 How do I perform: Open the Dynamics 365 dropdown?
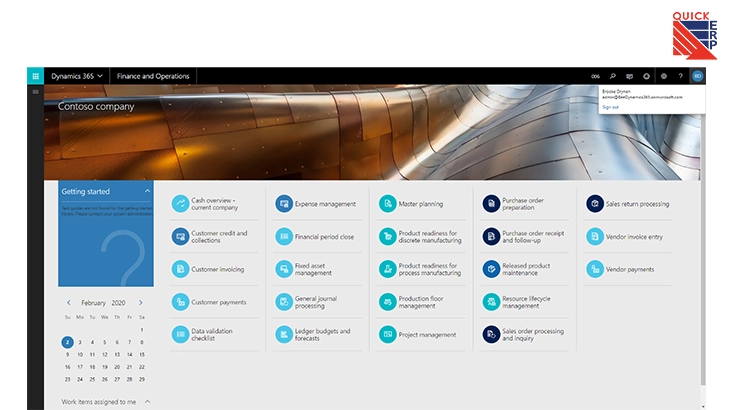click(x=77, y=76)
